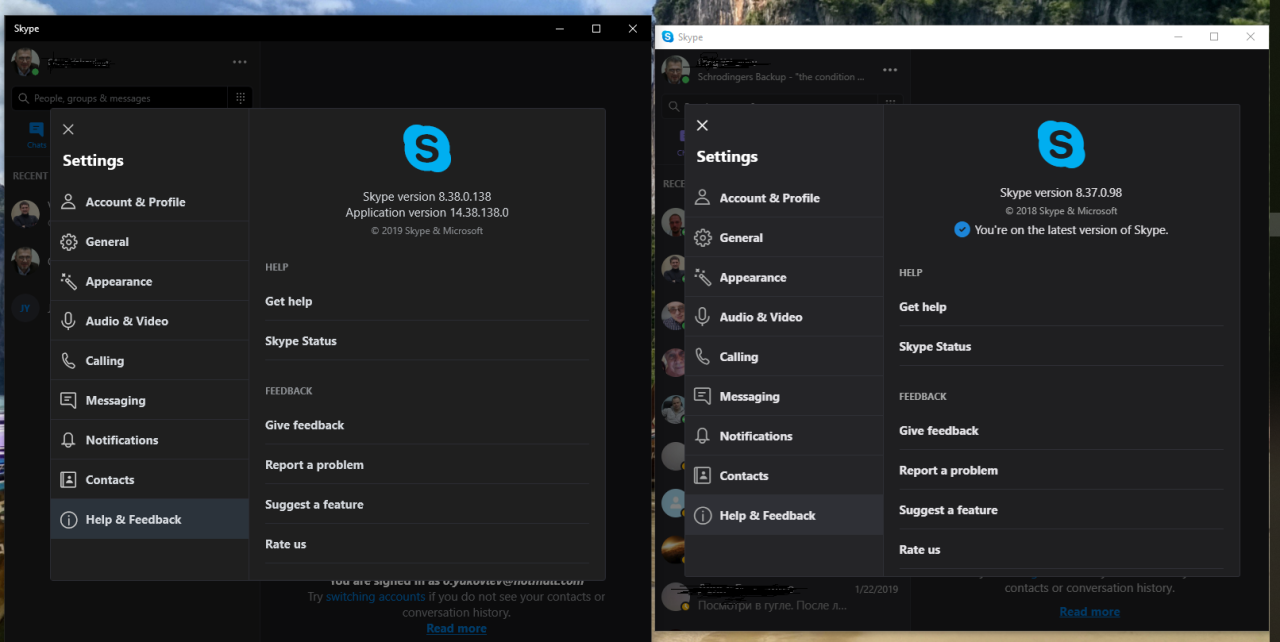The height and width of the screenshot is (642, 1280).
Task: Follow the switching accounts link
Action: [376, 597]
